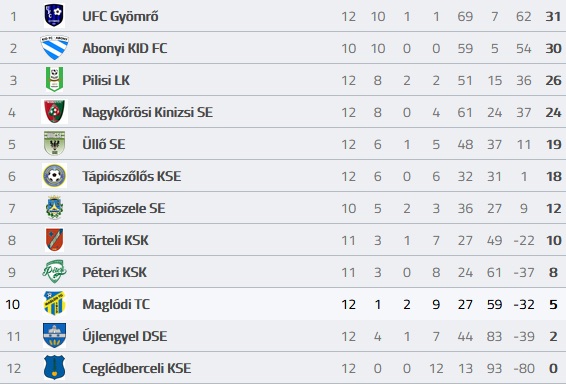This screenshot has width=566, height=384.
Task: Select the Újlengyel DSE blue crest
Action: (54, 336)
